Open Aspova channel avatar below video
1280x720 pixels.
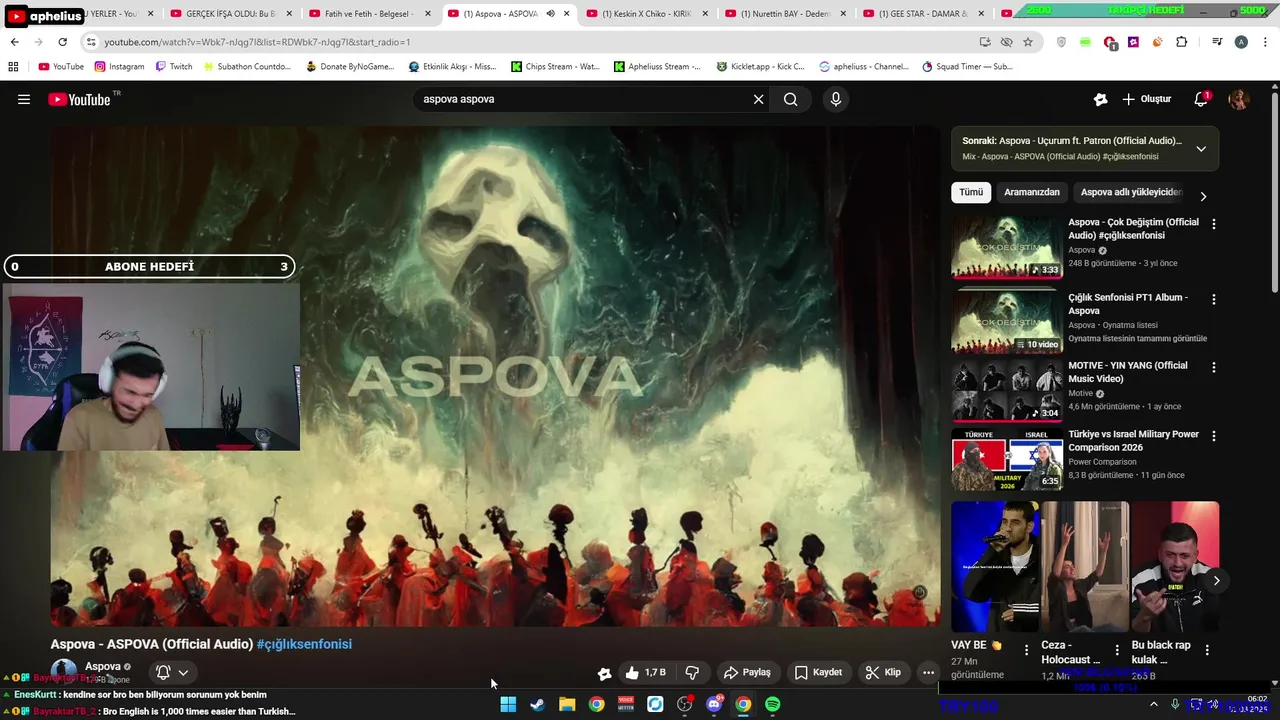point(64,672)
